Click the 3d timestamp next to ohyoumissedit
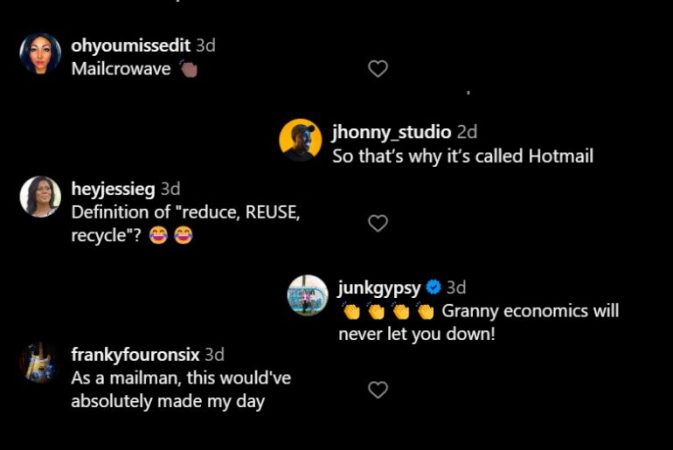This screenshot has width=673, height=450. coord(206,45)
